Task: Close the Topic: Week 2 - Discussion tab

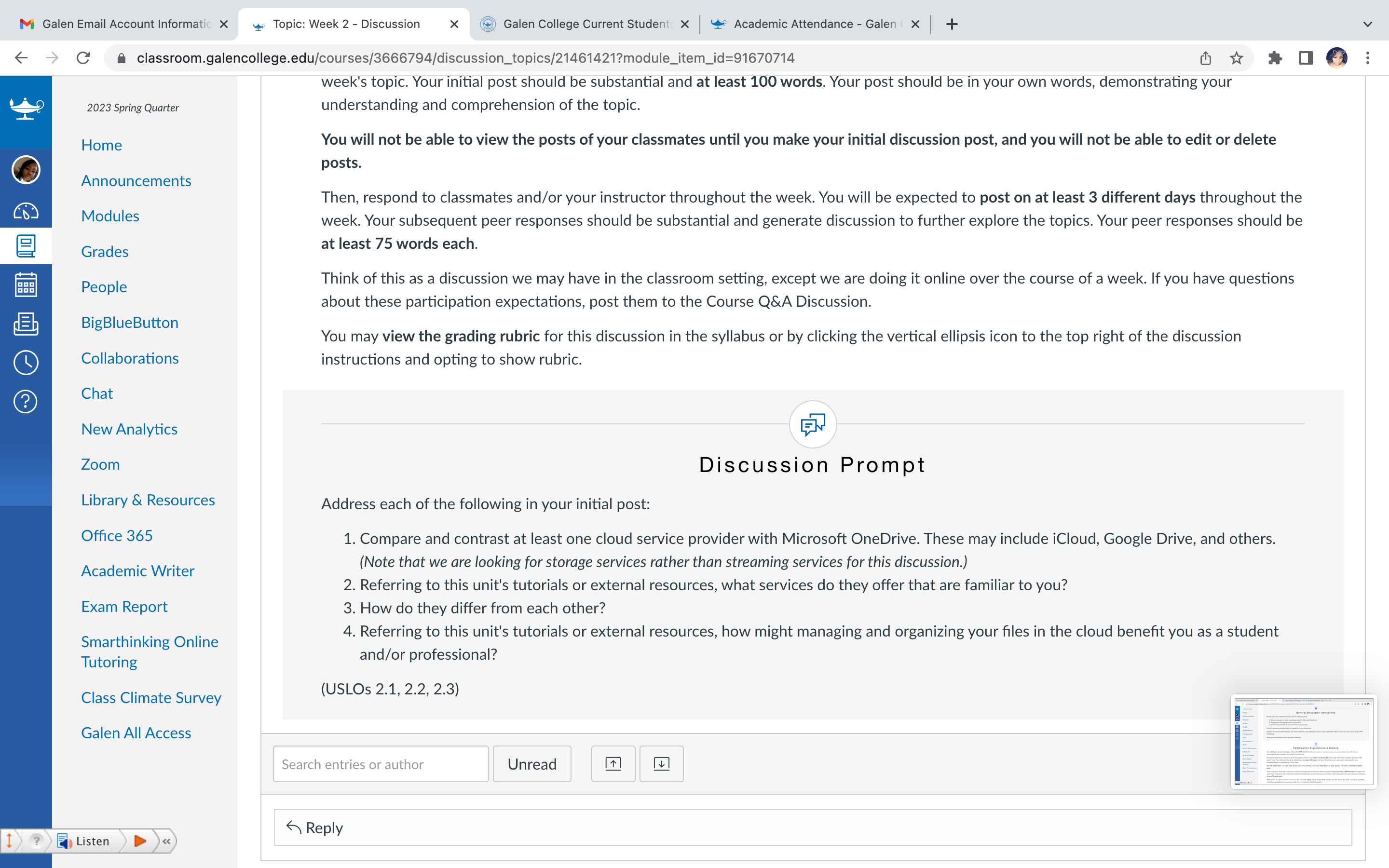Action: [x=454, y=24]
